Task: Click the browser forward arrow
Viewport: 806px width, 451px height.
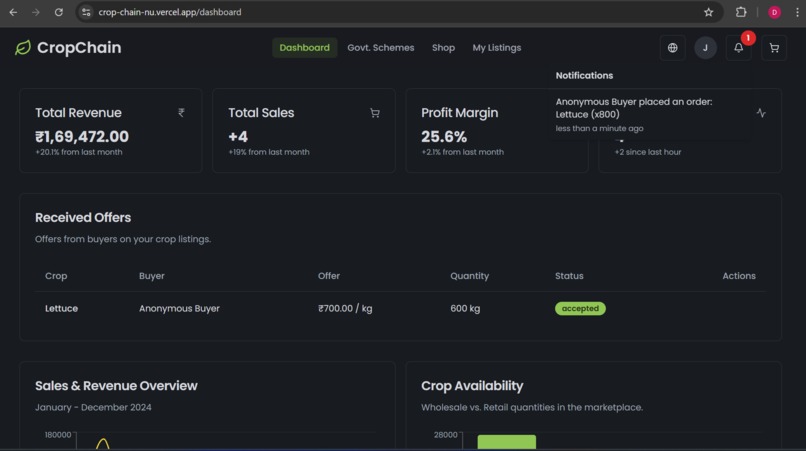Action: tap(35, 12)
